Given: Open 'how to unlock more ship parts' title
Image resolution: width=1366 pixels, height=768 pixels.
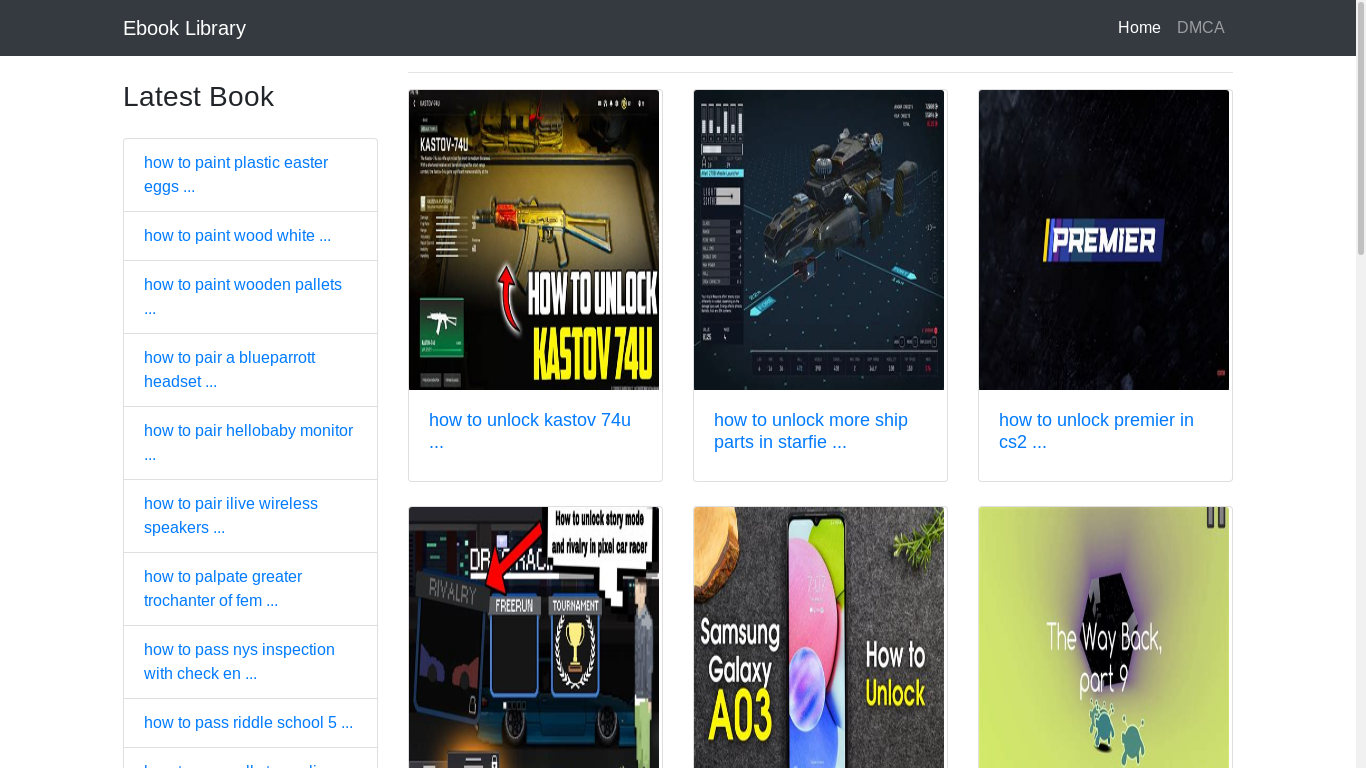Looking at the screenshot, I should [811, 431].
